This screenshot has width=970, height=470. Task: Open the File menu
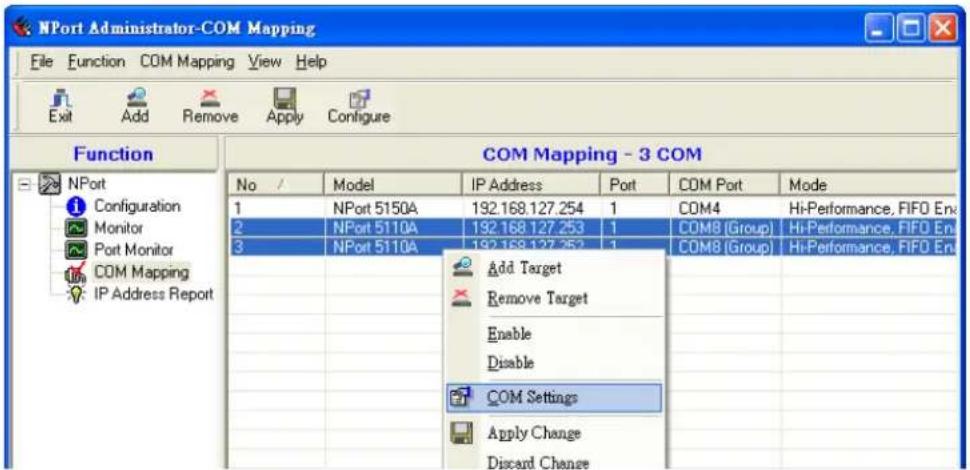pyautogui.click(x=43, y=62)
